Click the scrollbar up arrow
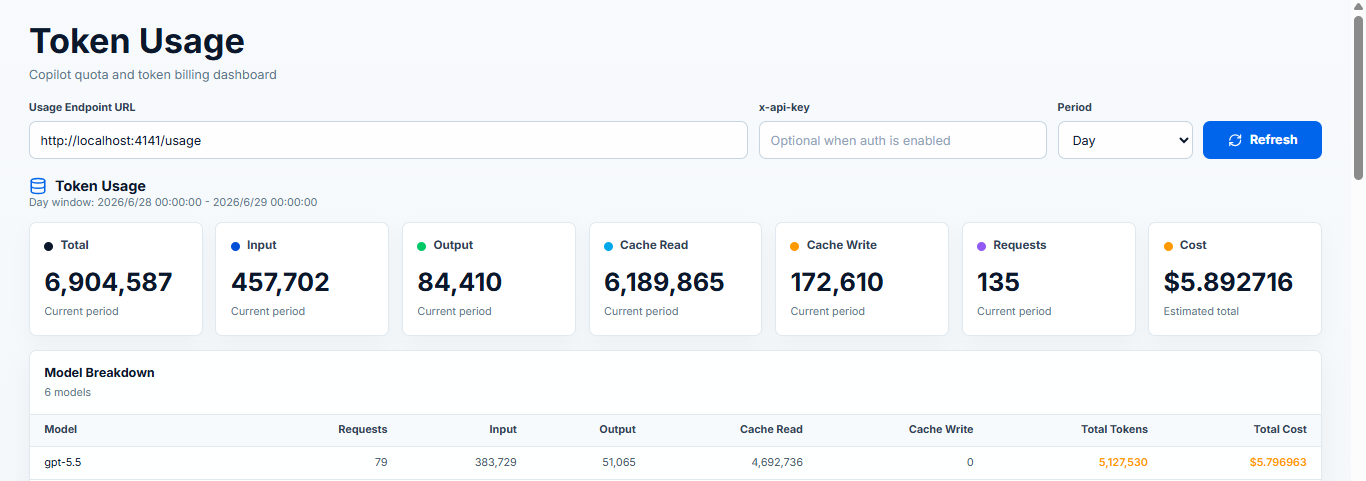 pyautogui.click(x=1358, y=8)
